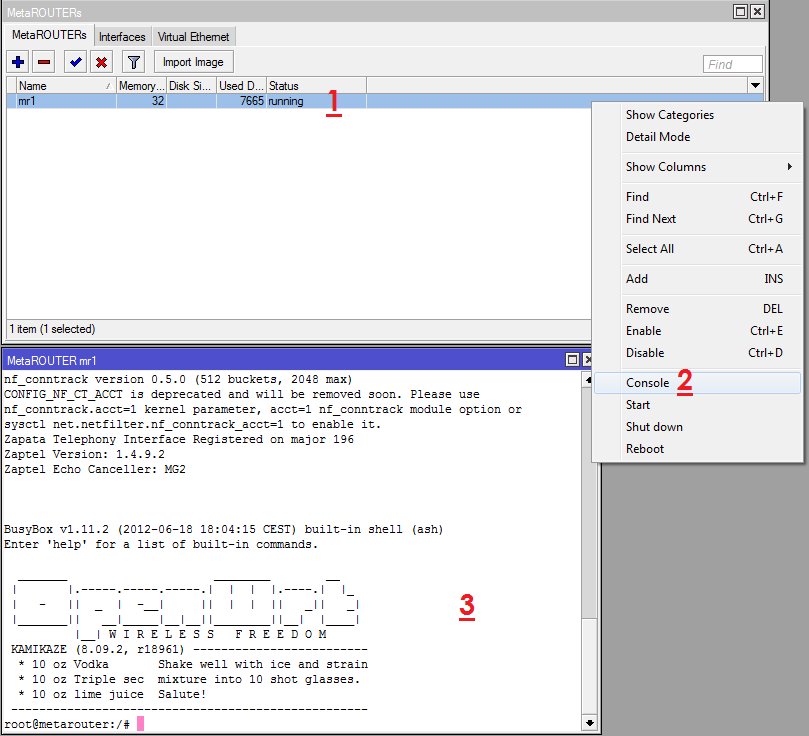Click the memory value 32
The image size is (809, 736).
tap(158, 101)
